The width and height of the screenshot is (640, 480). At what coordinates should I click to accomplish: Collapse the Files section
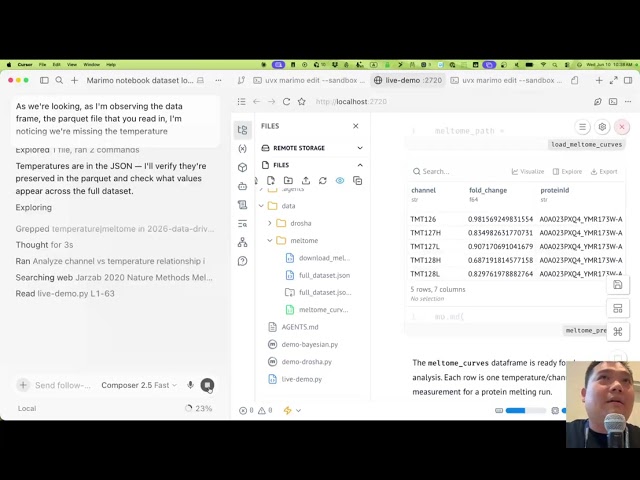pyautogui.click(x=312, y=165)
